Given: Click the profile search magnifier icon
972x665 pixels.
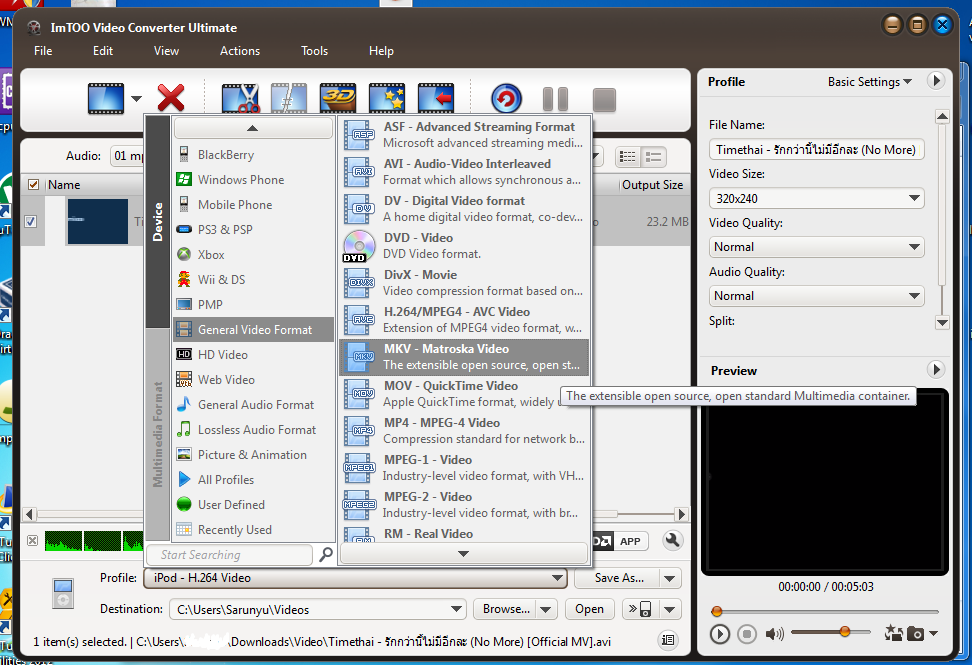Looking at the screenshot, I should (x=325, y=554).
